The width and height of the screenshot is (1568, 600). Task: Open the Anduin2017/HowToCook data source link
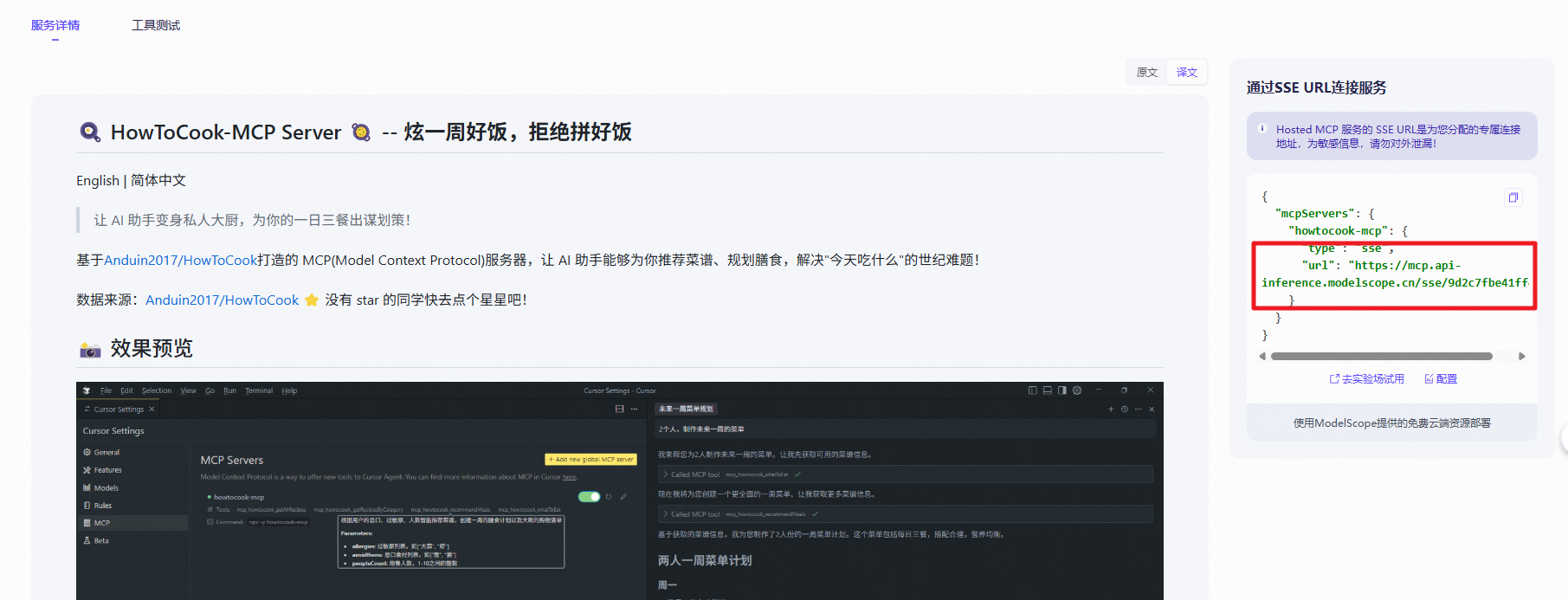click(222, 300)
